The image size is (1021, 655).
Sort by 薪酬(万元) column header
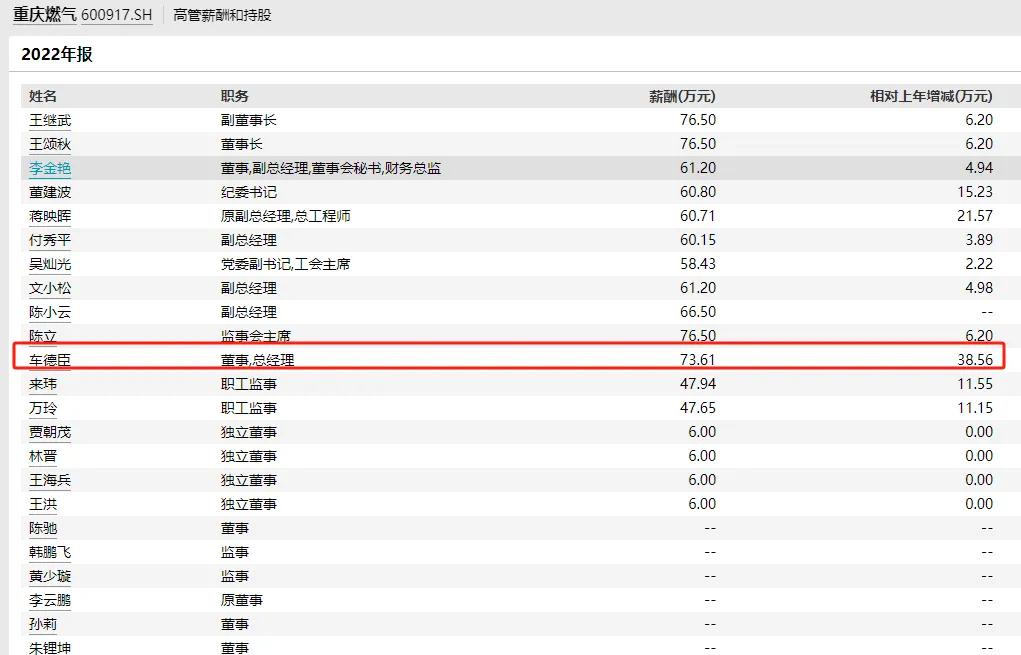point(682,96)
